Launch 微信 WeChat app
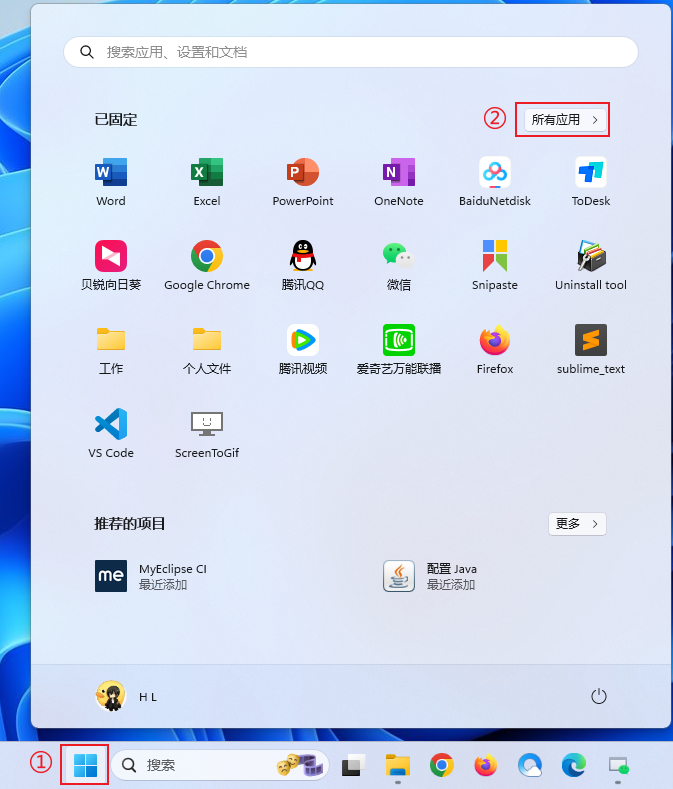This screenshot has height=789, width=673. point(399,266)
